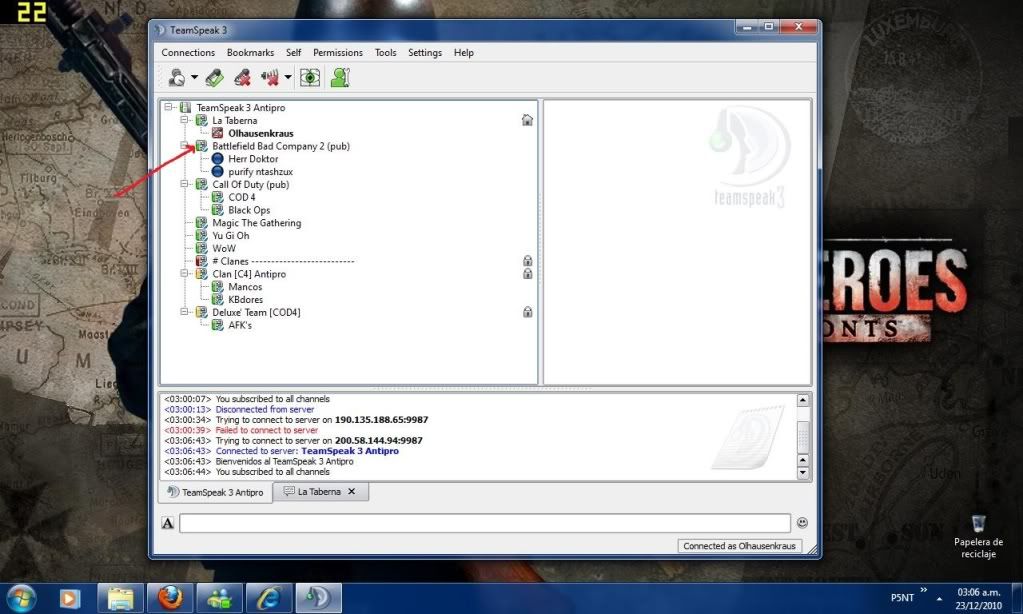Select the Clan [C4] Antipro channel
The width and height of the screenshot is (1023, 614).
249,274
